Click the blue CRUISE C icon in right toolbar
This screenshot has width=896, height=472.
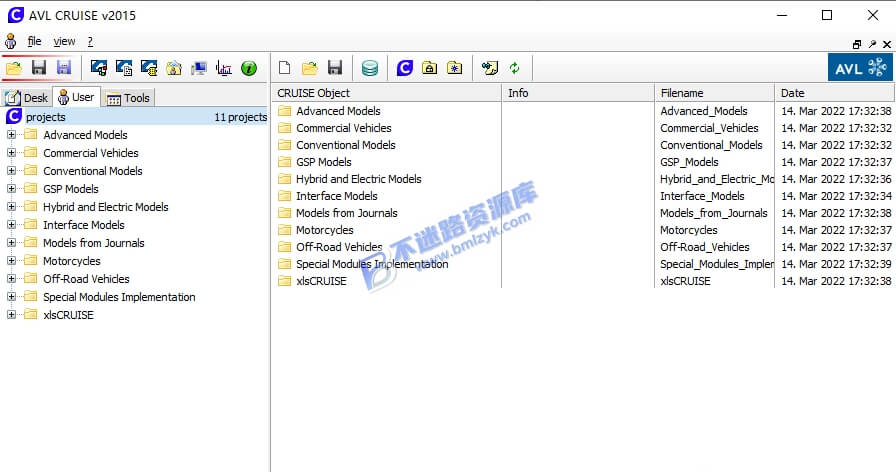pyautogui.click(x=405, y=68)
